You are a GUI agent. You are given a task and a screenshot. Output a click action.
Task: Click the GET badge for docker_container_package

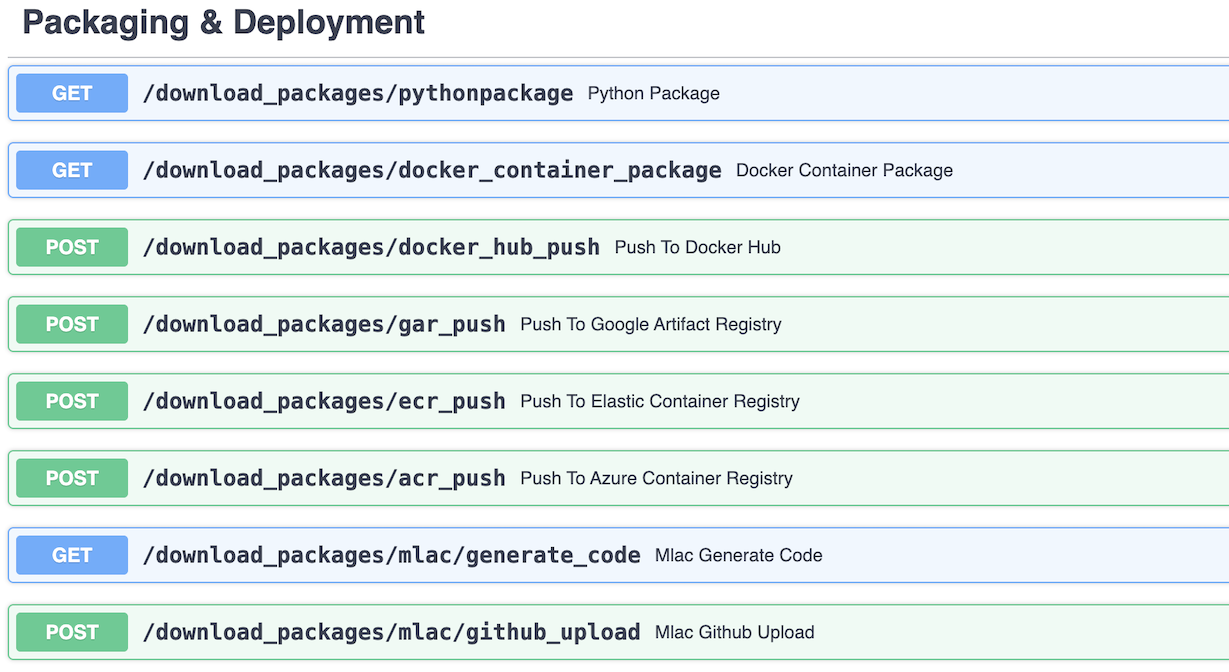click(x=72, y=170)
